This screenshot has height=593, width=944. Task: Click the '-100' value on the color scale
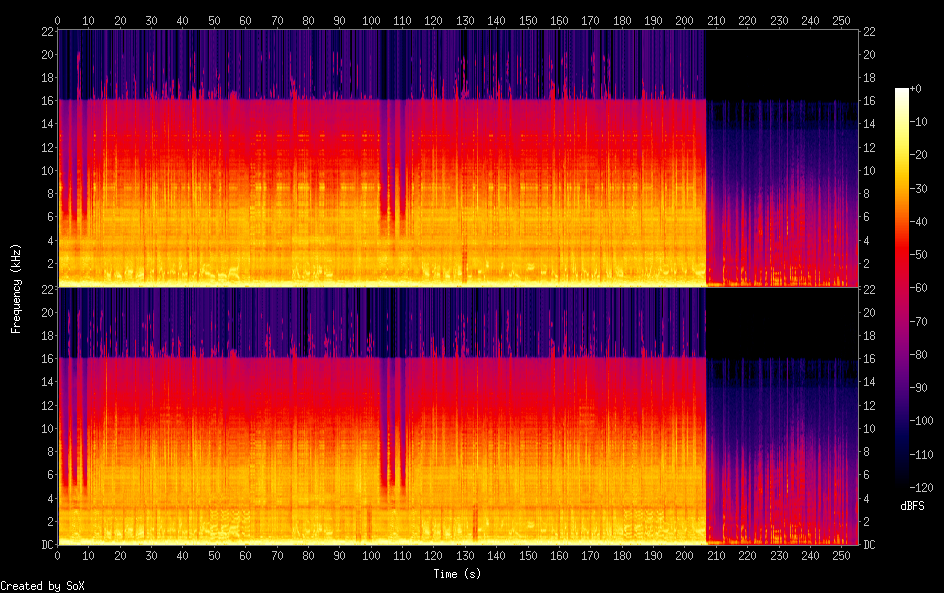(922, 421)
